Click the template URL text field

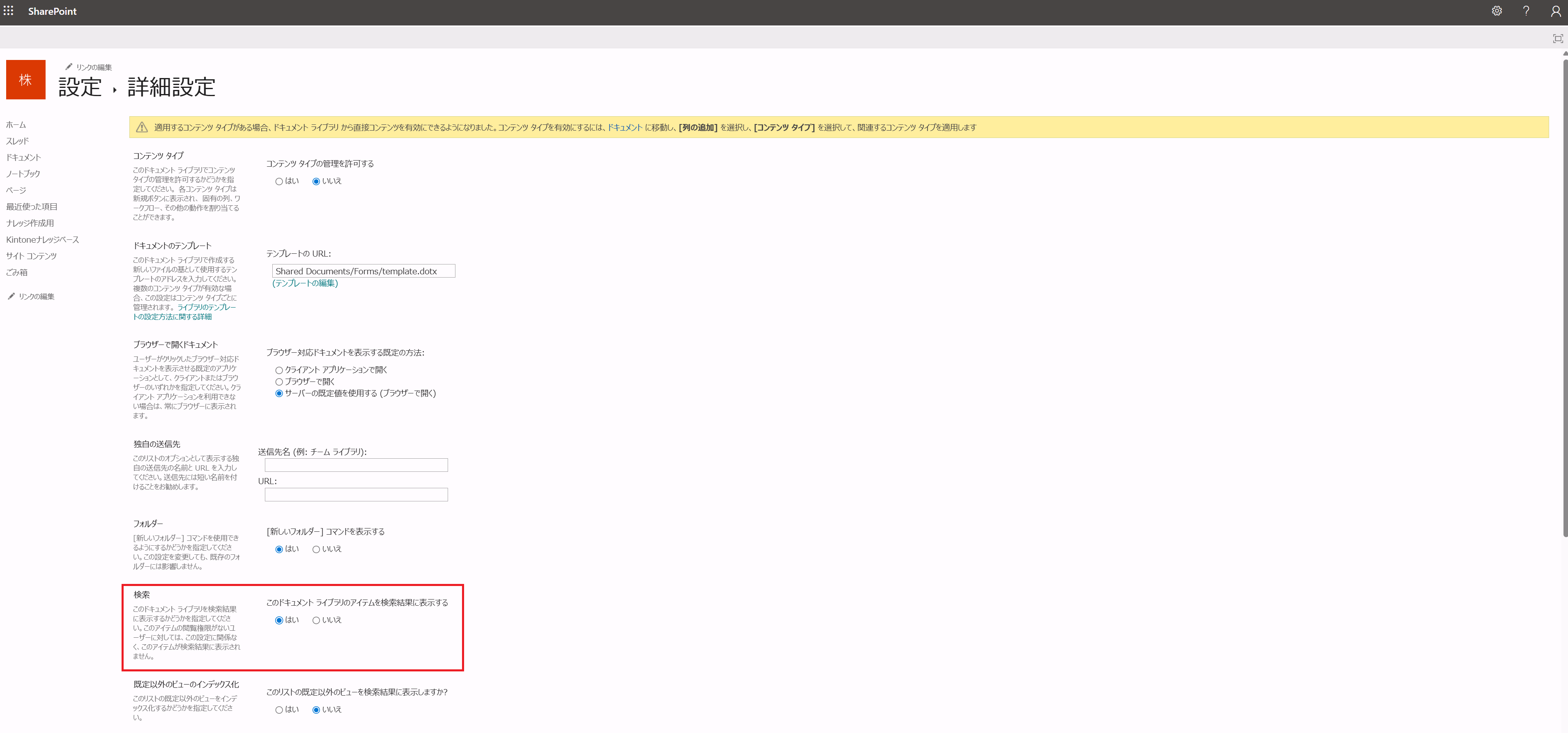point(363,271)
